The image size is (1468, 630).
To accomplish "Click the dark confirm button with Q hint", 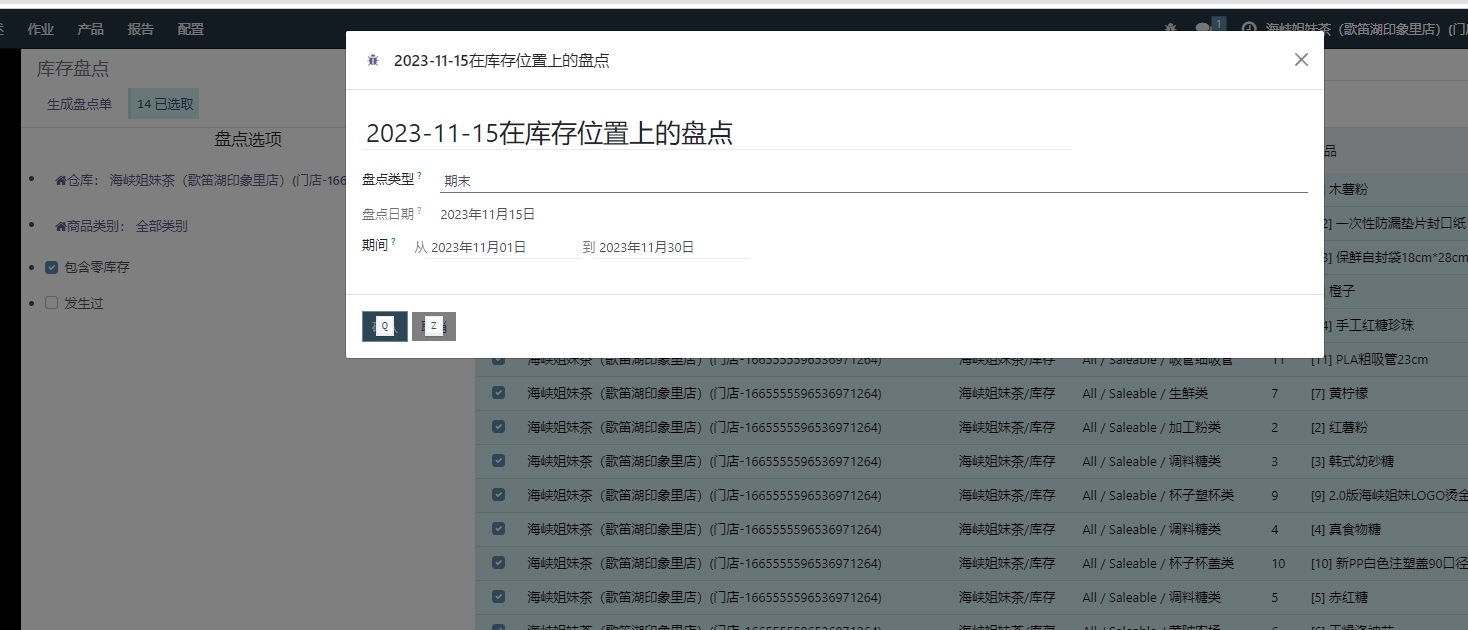I will [x=384, y=326].
